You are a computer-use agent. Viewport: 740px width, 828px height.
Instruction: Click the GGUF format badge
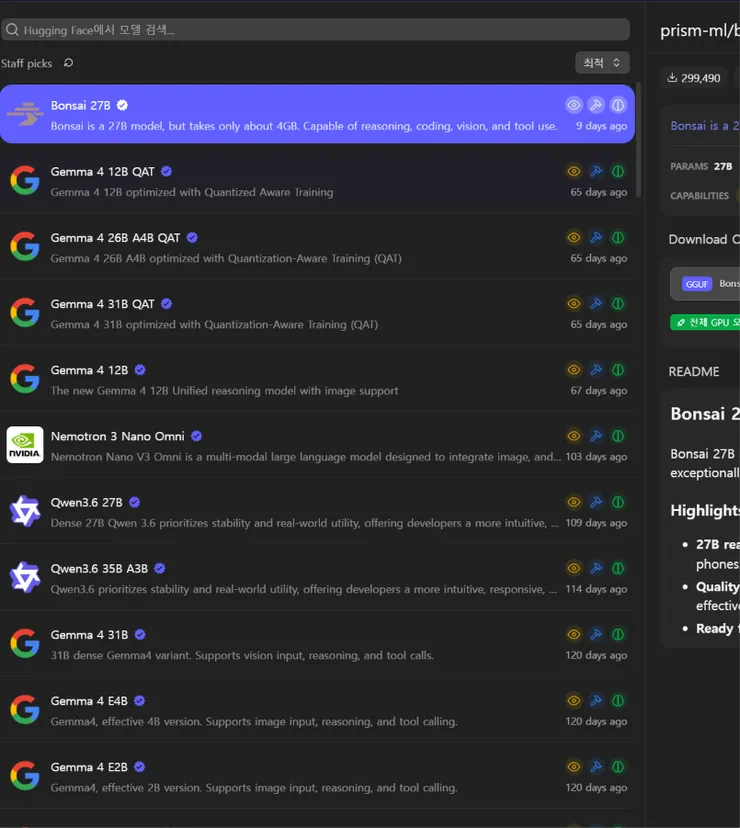tap(697, 284)
